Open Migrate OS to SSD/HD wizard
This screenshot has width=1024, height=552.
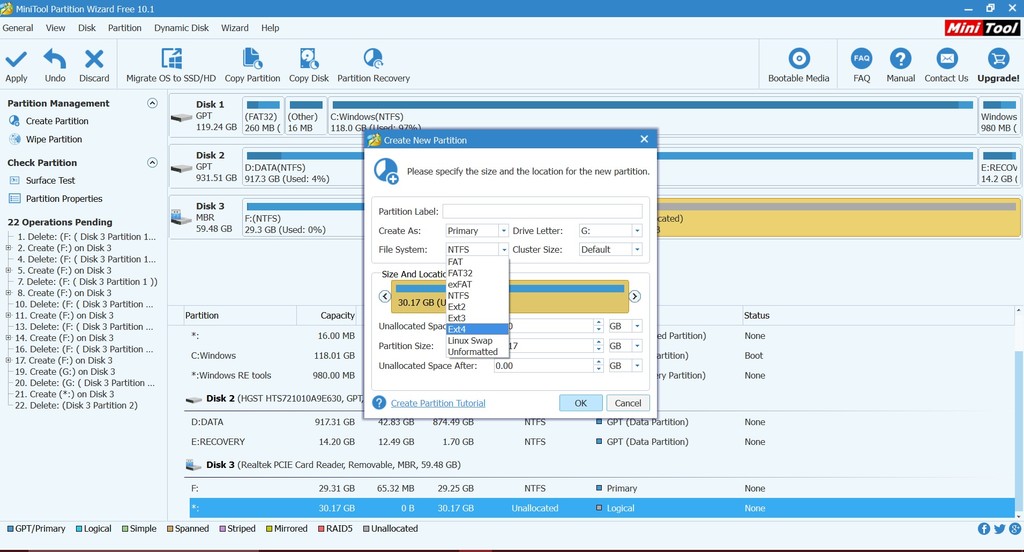click(x=171, y=60)
